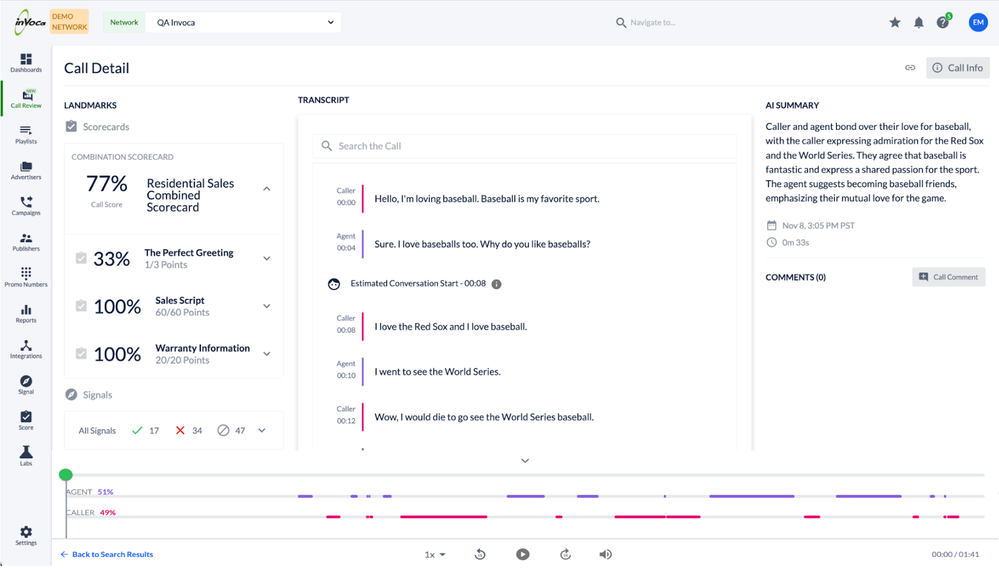This screenshot has height=568, width=999.
Task: Click the volume speaker icon
Action: 605,554
